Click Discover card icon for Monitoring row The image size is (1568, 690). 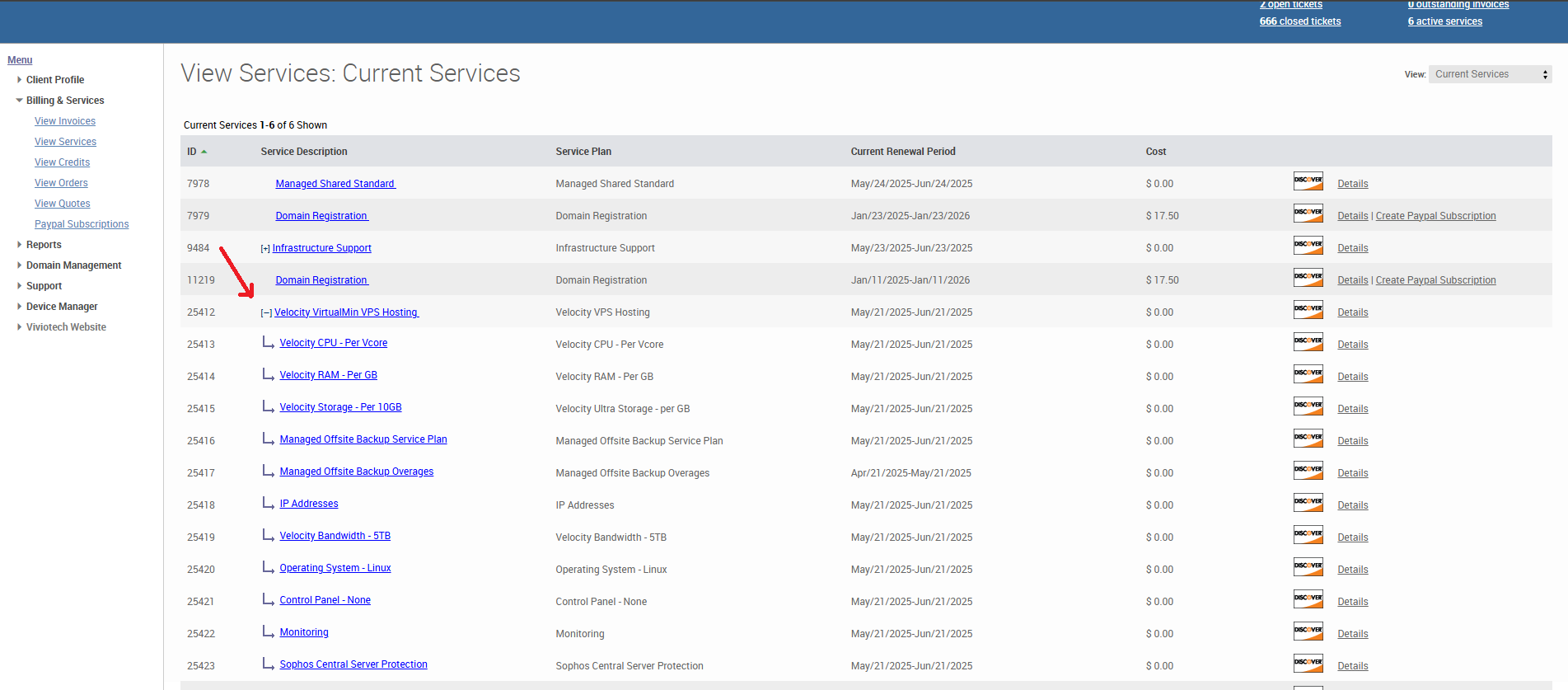[1308, 631]
